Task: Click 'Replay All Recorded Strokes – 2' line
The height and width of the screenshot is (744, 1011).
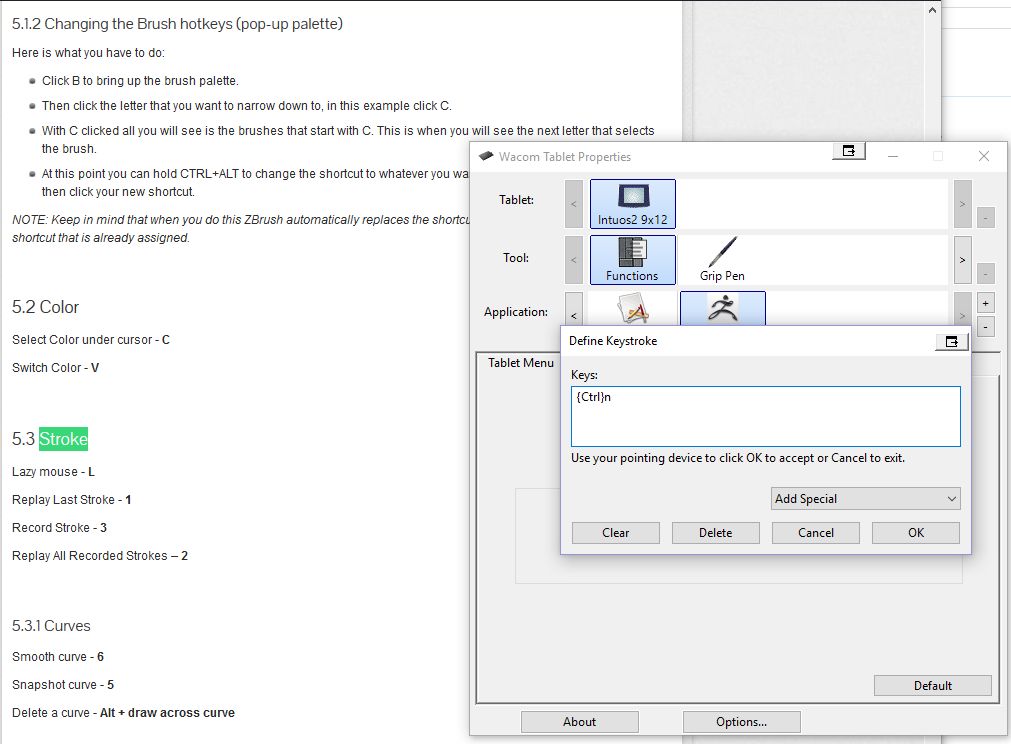Action: pos(100,556)
